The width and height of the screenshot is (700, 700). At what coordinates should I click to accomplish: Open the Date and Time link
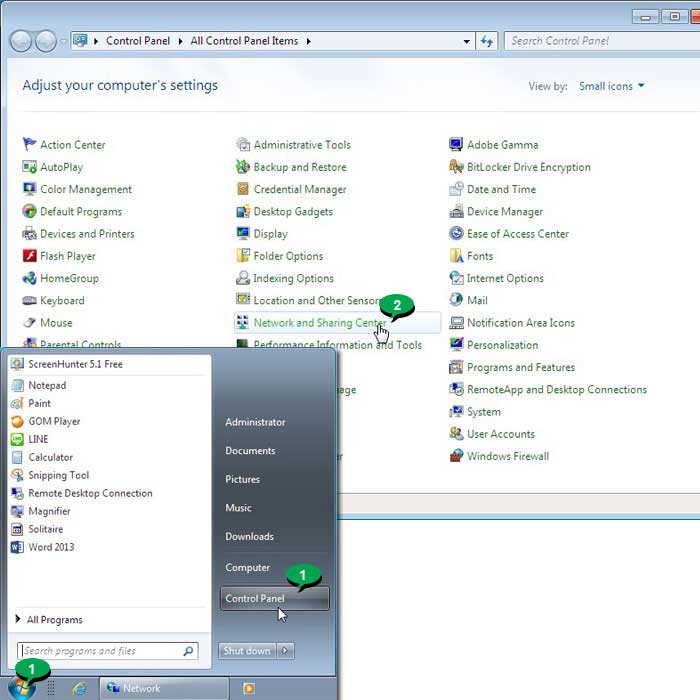pos(501,189)
